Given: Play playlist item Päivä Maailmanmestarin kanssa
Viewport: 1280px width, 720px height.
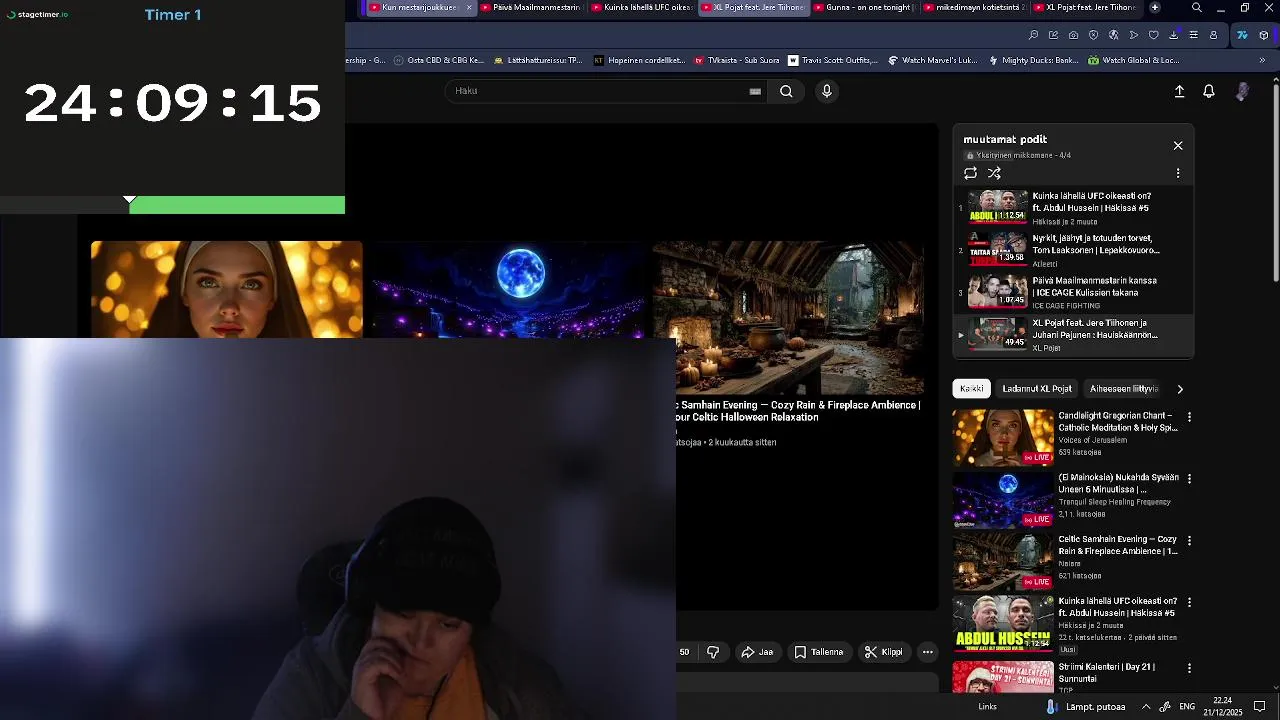Looking at the screenshot, I should click(1073, 292).
